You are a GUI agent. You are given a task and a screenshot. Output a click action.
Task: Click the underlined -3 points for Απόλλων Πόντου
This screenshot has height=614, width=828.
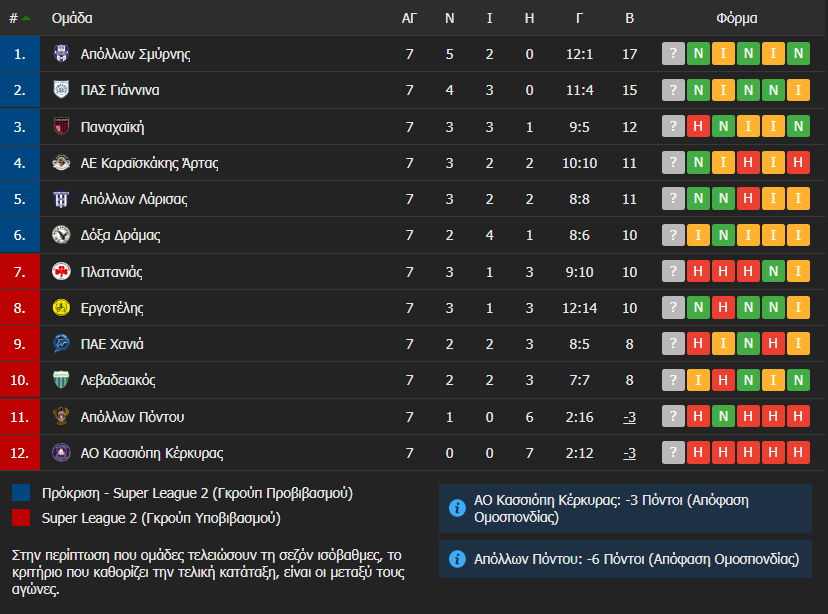click(629, 417)
